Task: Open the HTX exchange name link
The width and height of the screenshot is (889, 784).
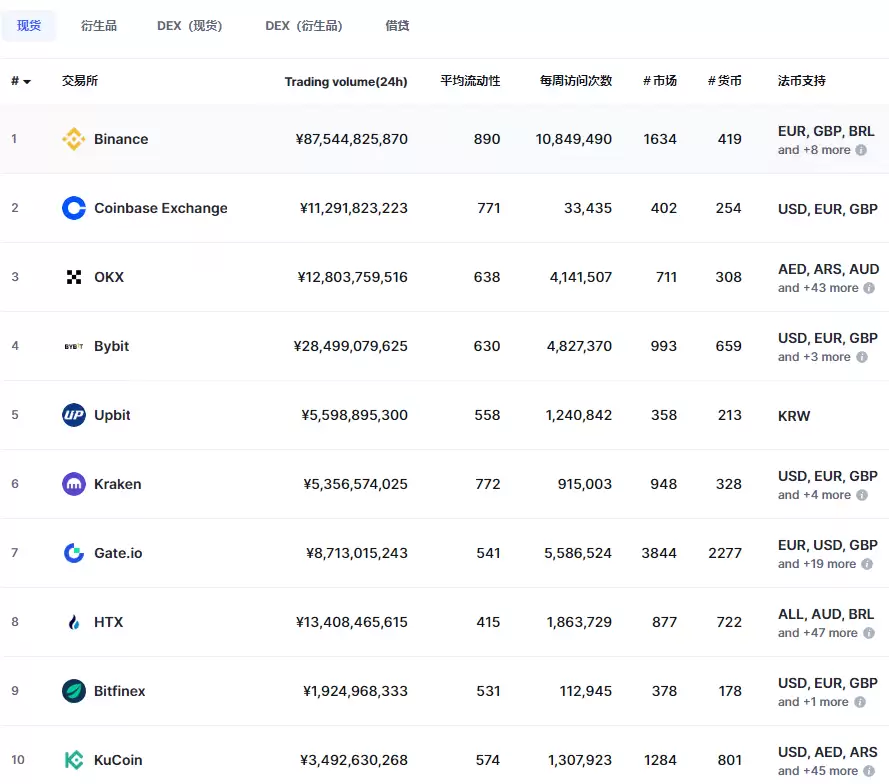Action: (x=108, y=622)
